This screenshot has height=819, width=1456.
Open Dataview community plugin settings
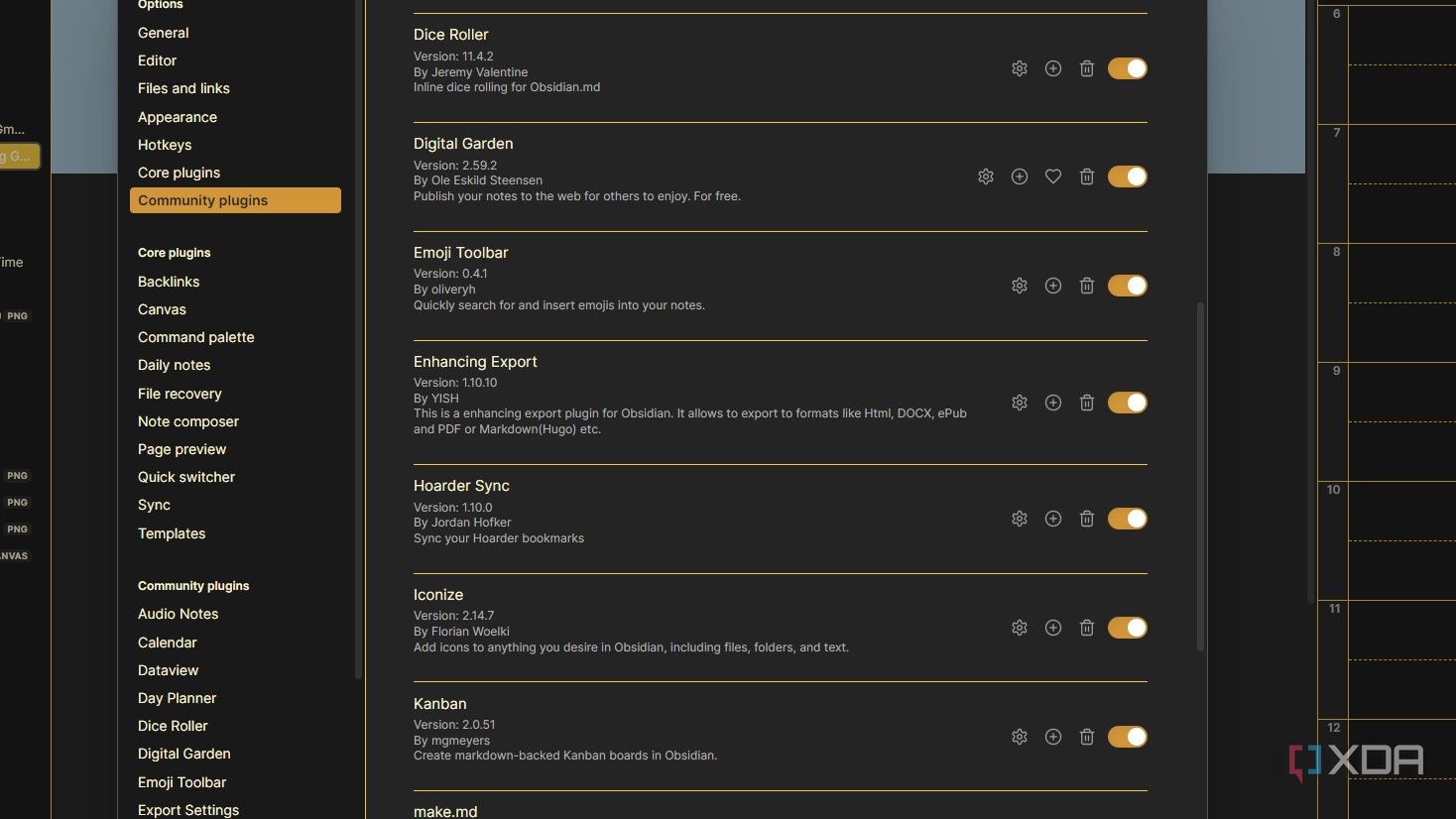pyautogui.click(x=168, y=670)
